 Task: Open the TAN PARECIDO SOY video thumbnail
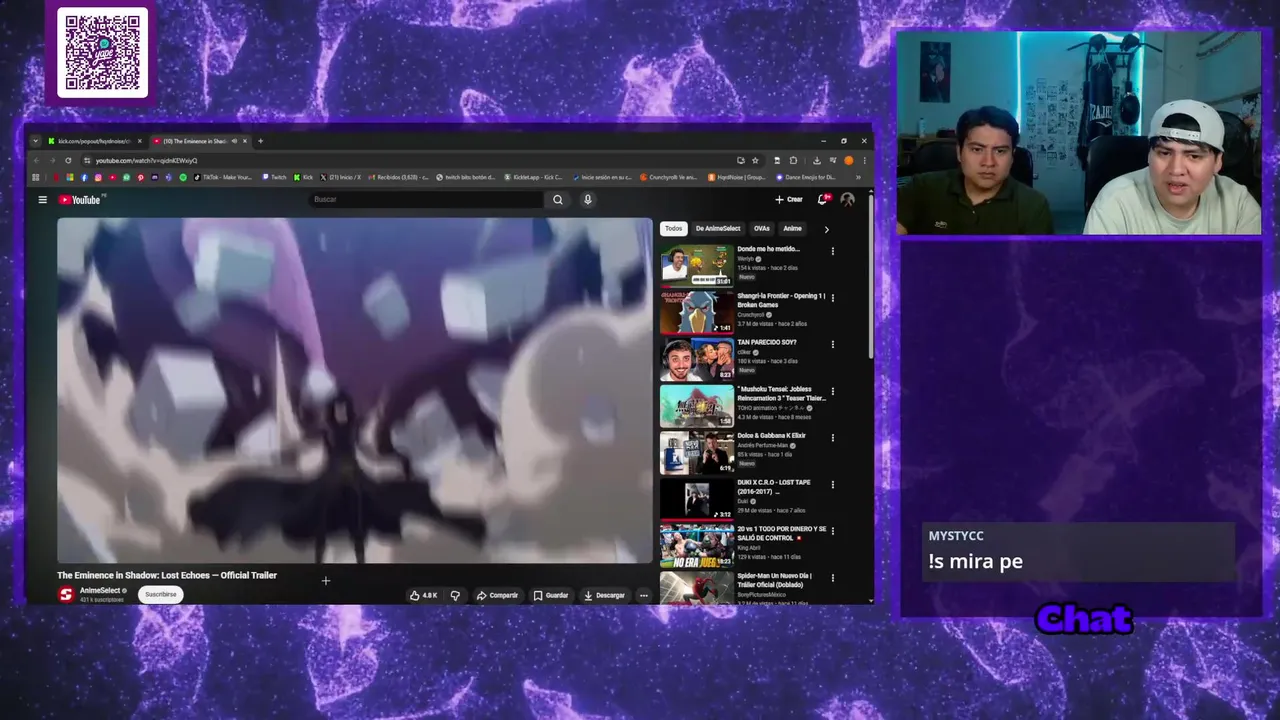tap(696, 359)
